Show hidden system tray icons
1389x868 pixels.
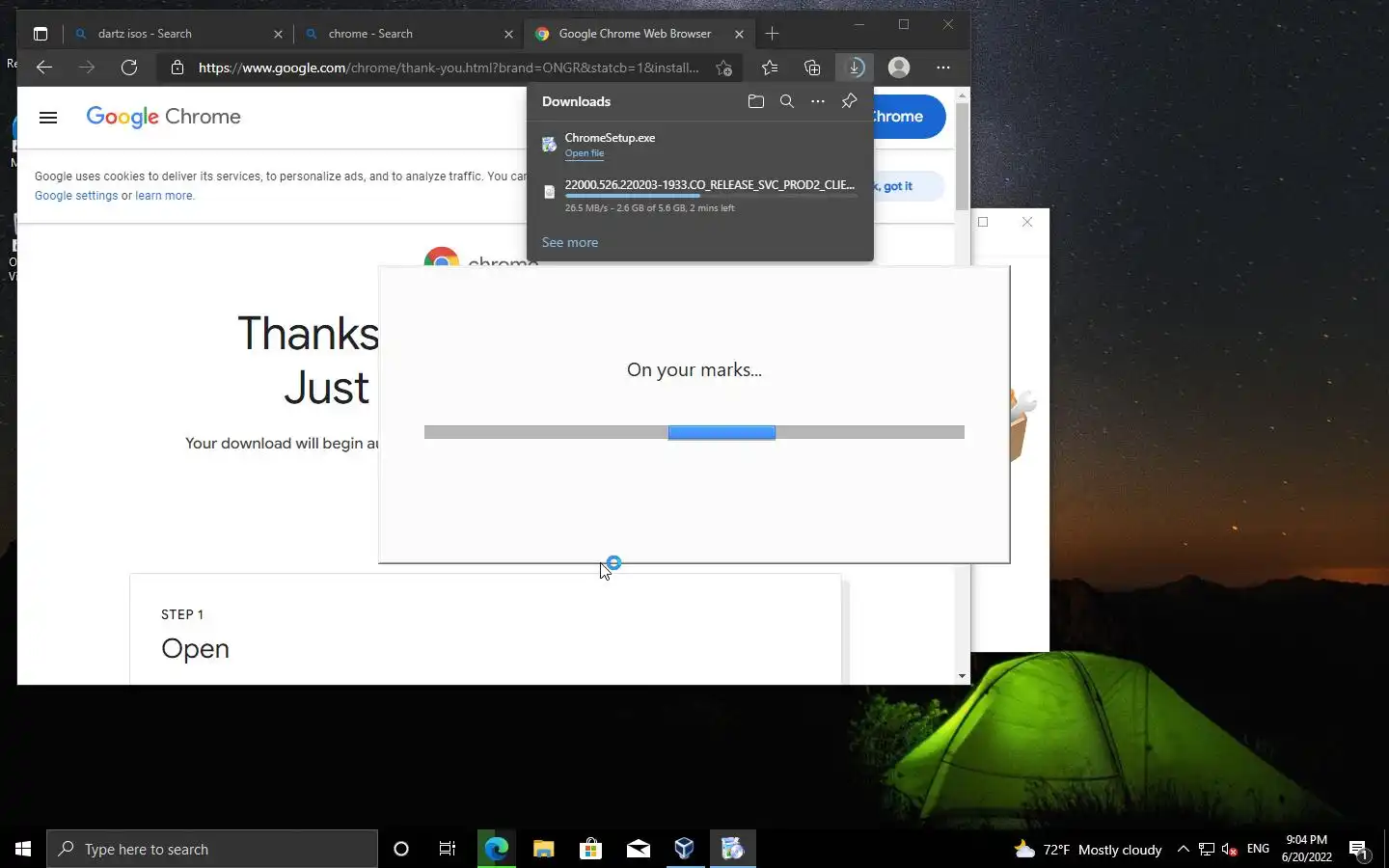click(1183, 850)
